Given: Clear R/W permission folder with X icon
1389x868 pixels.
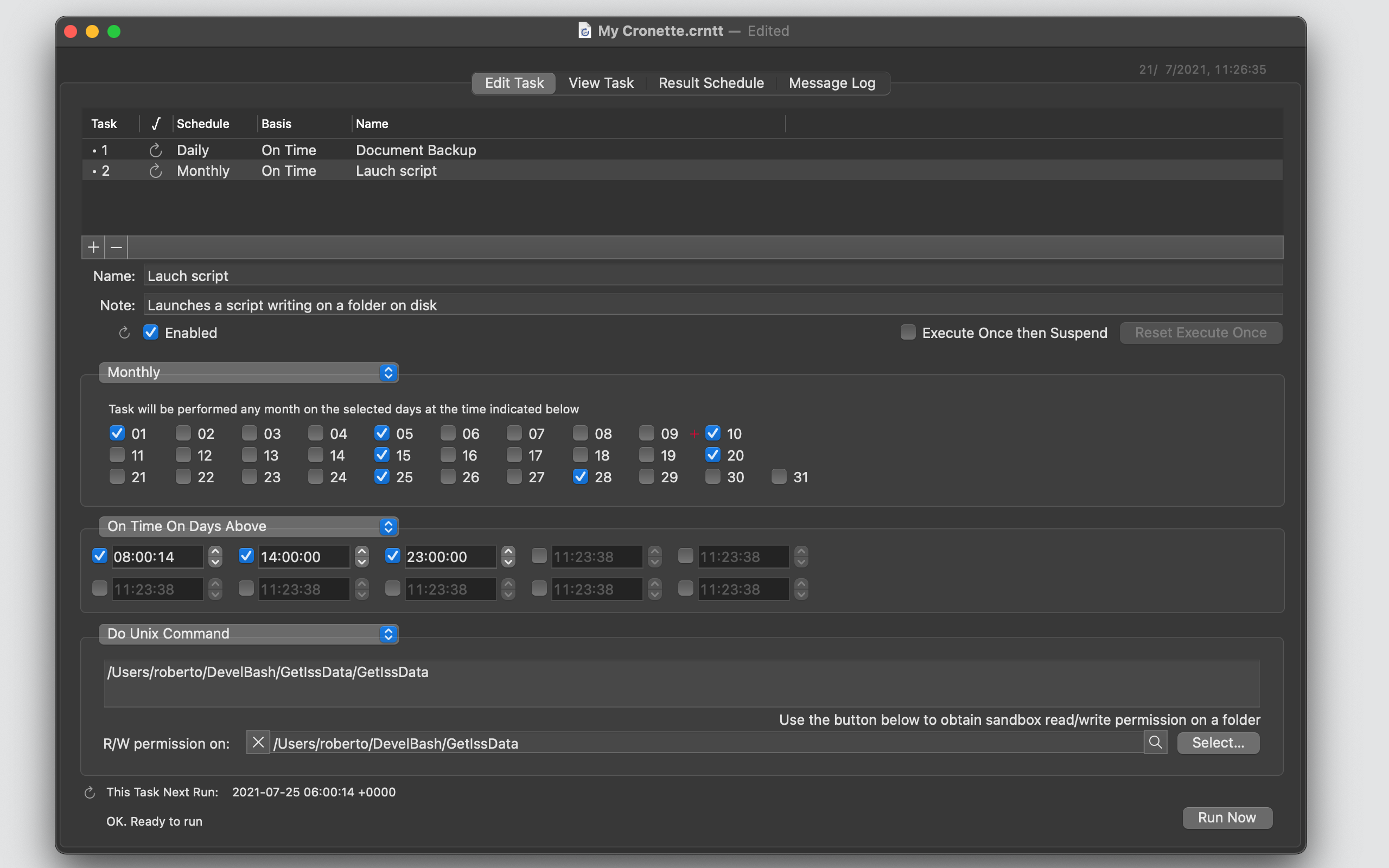Looking at the screenshot, I should 258,742.
